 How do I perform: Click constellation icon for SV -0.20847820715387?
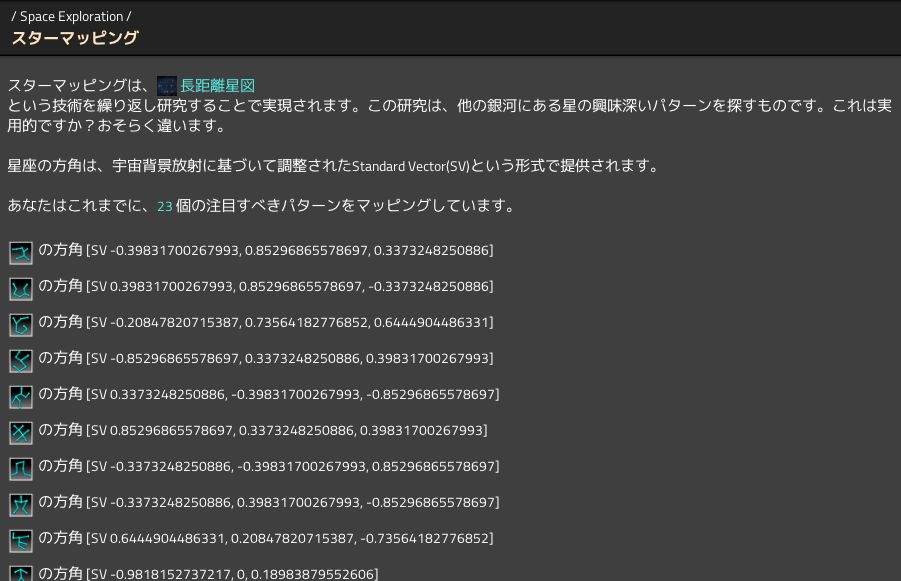click(x=21, y=325)
